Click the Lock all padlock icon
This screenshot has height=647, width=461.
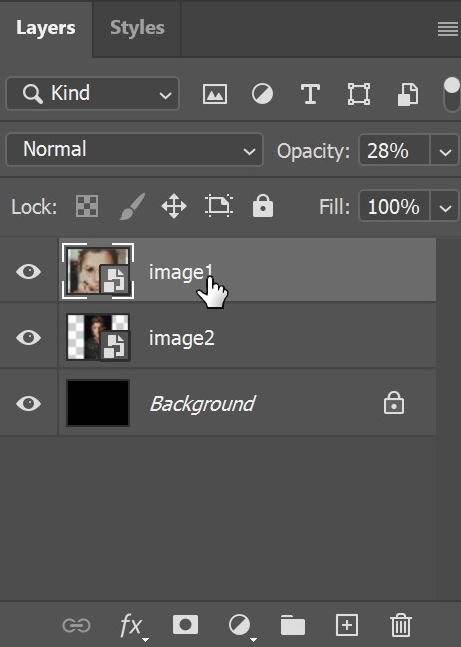tap(263, 205)
